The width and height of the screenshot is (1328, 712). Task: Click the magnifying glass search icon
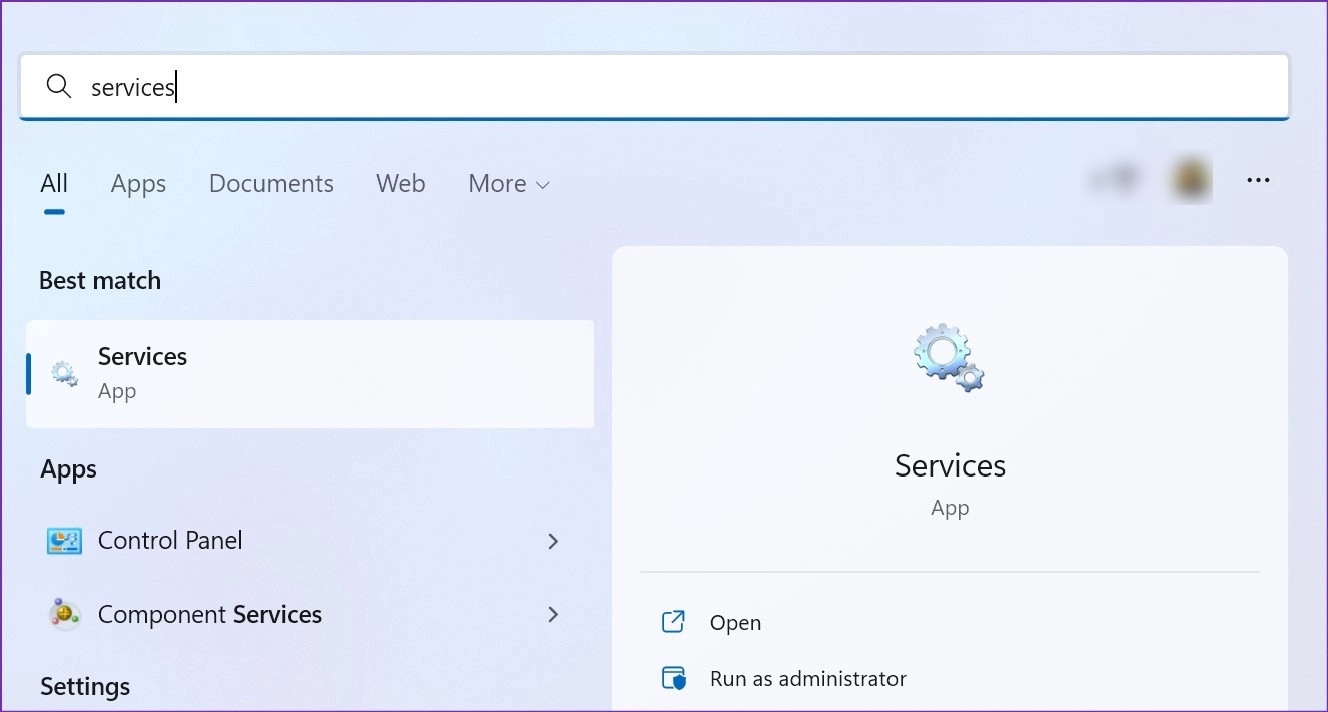pos(59,87)
